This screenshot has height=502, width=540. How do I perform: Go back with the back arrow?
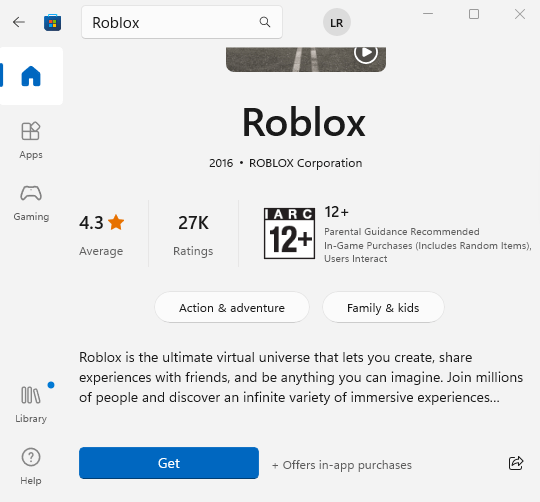click(19, 22)
